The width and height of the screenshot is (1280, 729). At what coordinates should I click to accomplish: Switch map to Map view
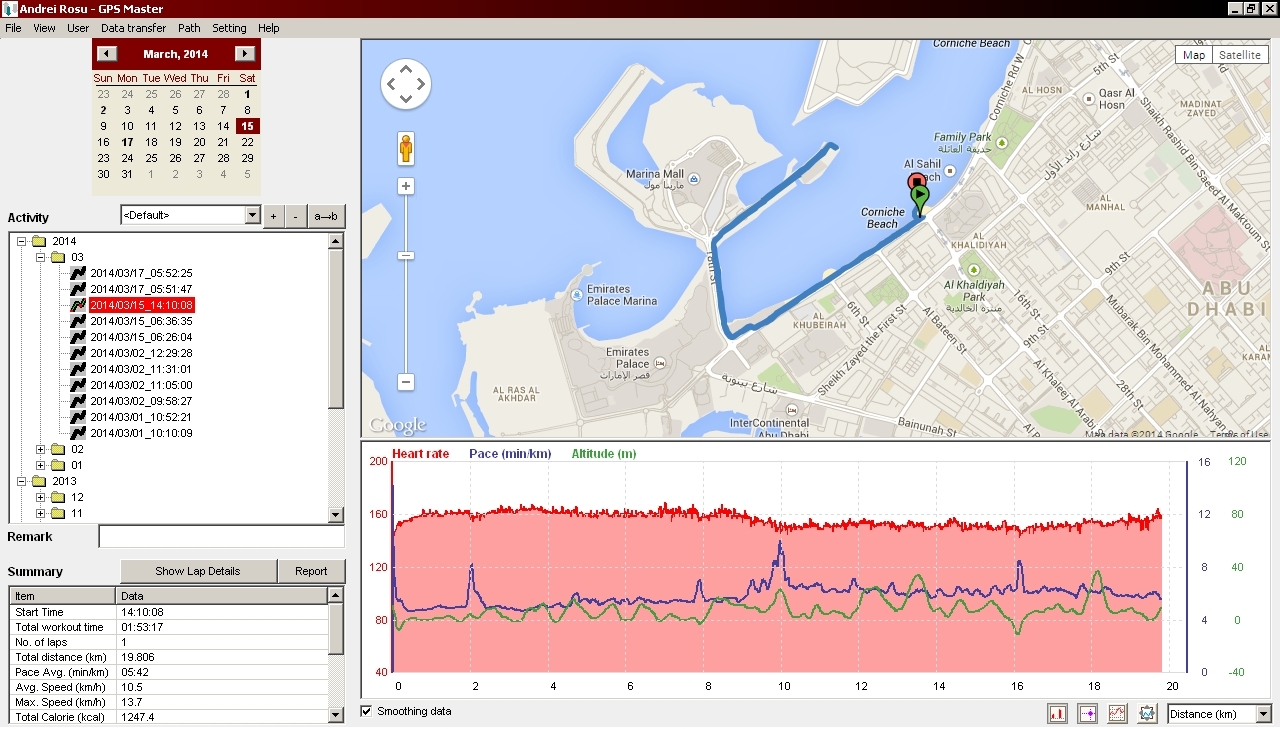(1194, 55)
